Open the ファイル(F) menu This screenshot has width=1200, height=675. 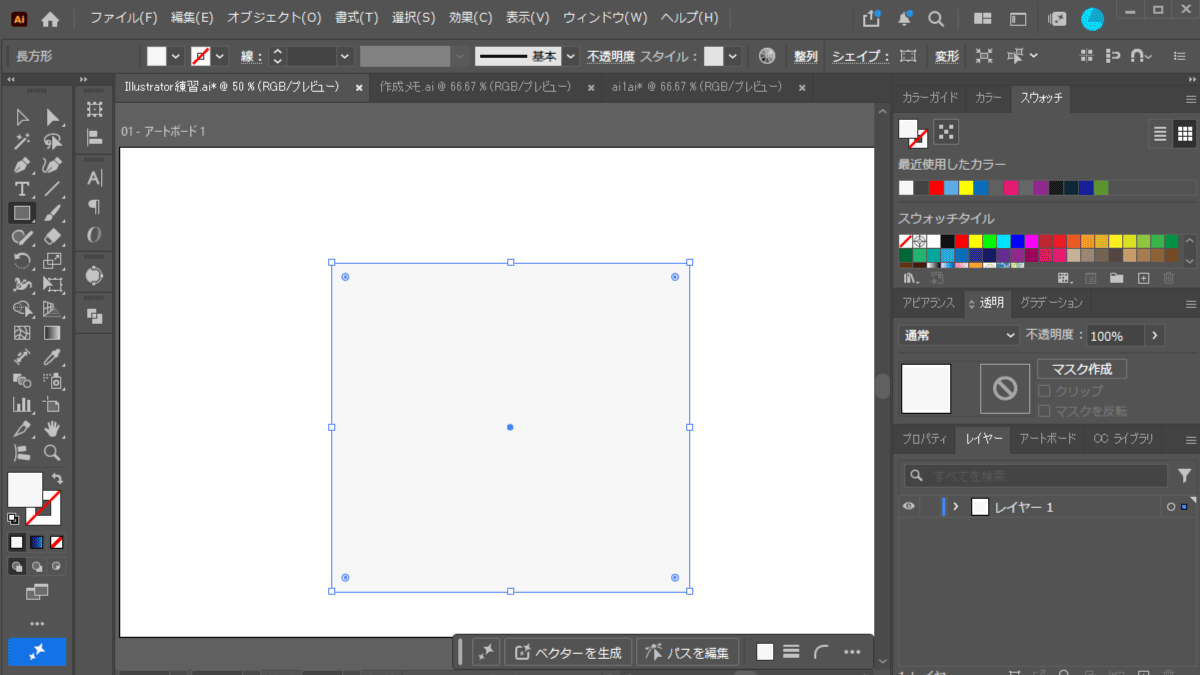click(124, 18)
